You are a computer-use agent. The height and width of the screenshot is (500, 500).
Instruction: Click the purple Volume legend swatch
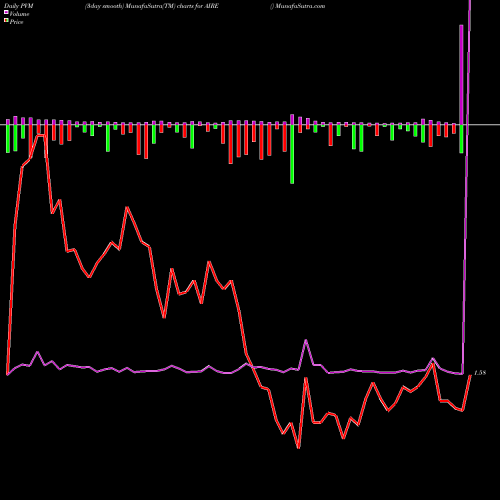point(6,12)
